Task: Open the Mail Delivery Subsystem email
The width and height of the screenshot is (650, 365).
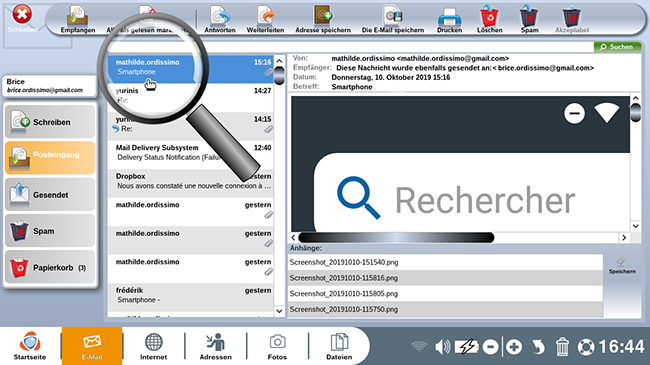Action: click(x=191, y=154)
